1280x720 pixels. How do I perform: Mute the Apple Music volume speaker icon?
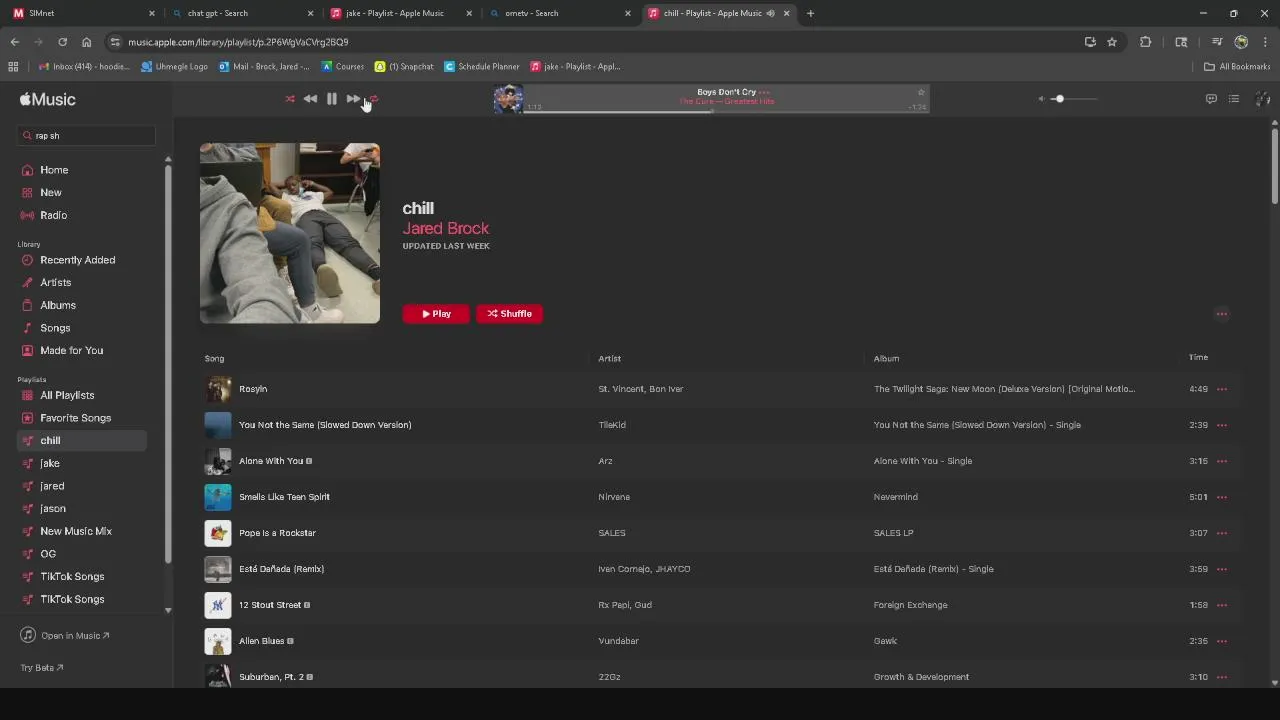click(x=1041, y=99)
